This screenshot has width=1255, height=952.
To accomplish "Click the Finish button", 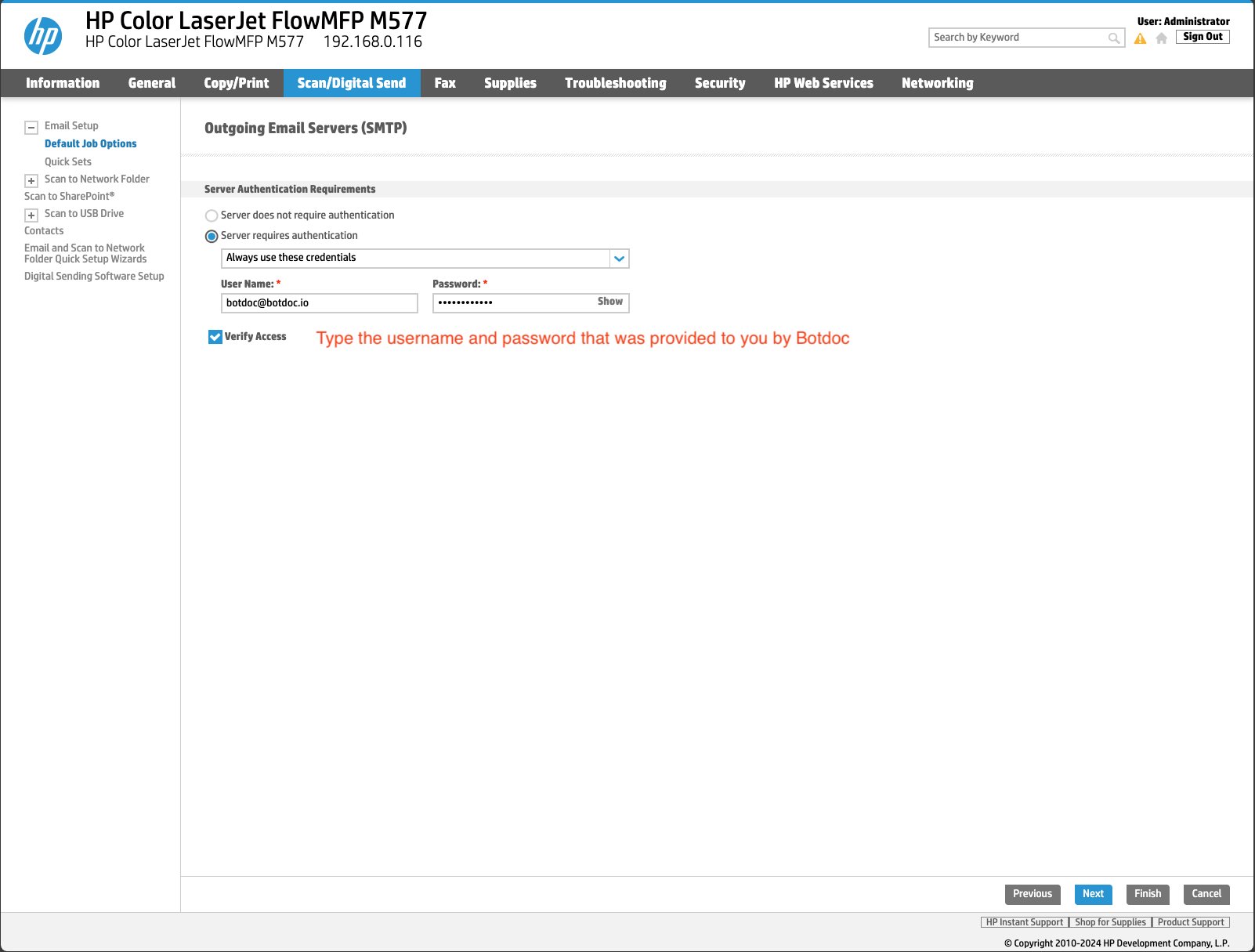I will [x=1147, y=894].
